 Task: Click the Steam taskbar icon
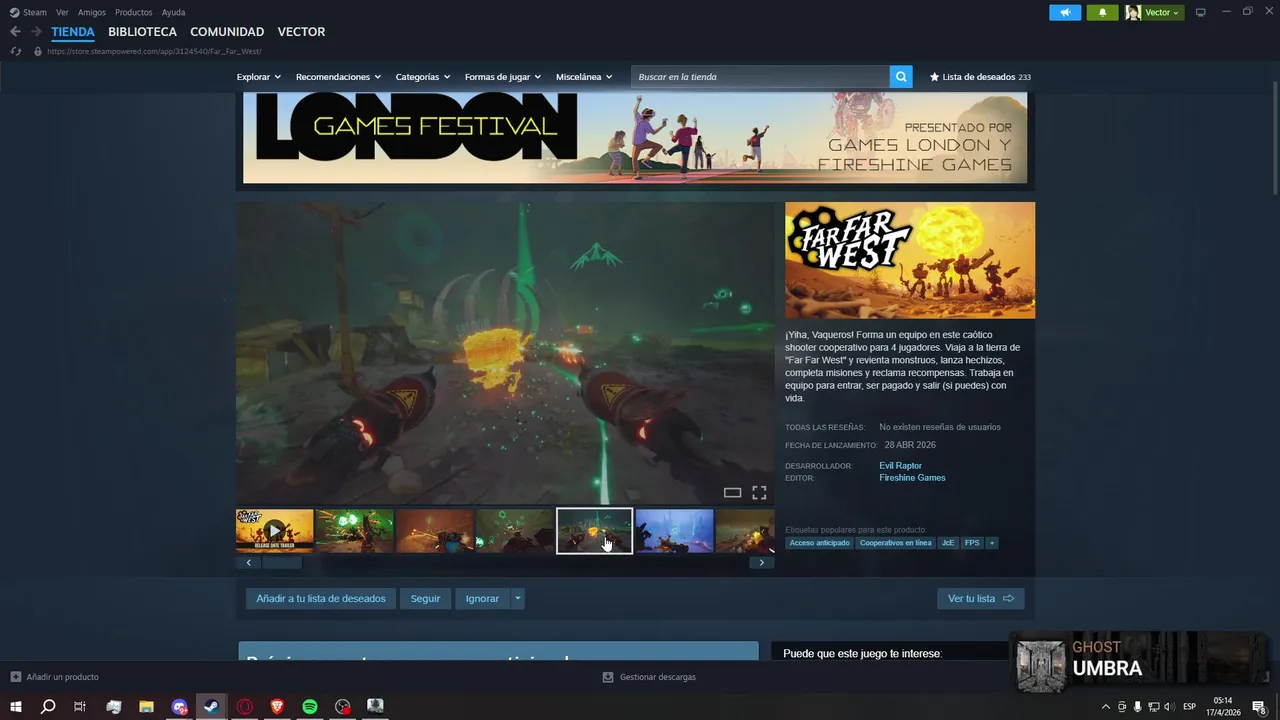tap(211, 706)
